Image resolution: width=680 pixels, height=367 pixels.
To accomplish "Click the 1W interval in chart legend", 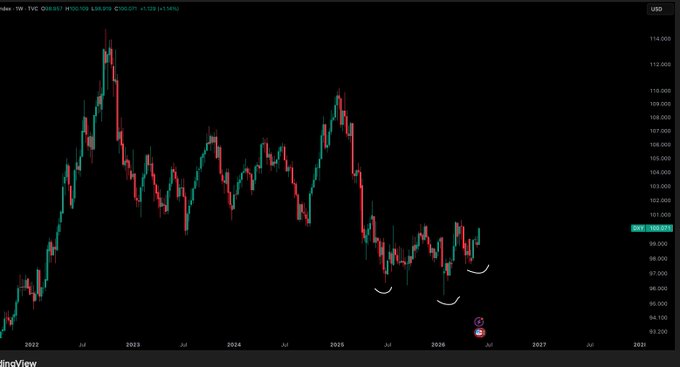I will pyautogui.click(x=20, y=9).
